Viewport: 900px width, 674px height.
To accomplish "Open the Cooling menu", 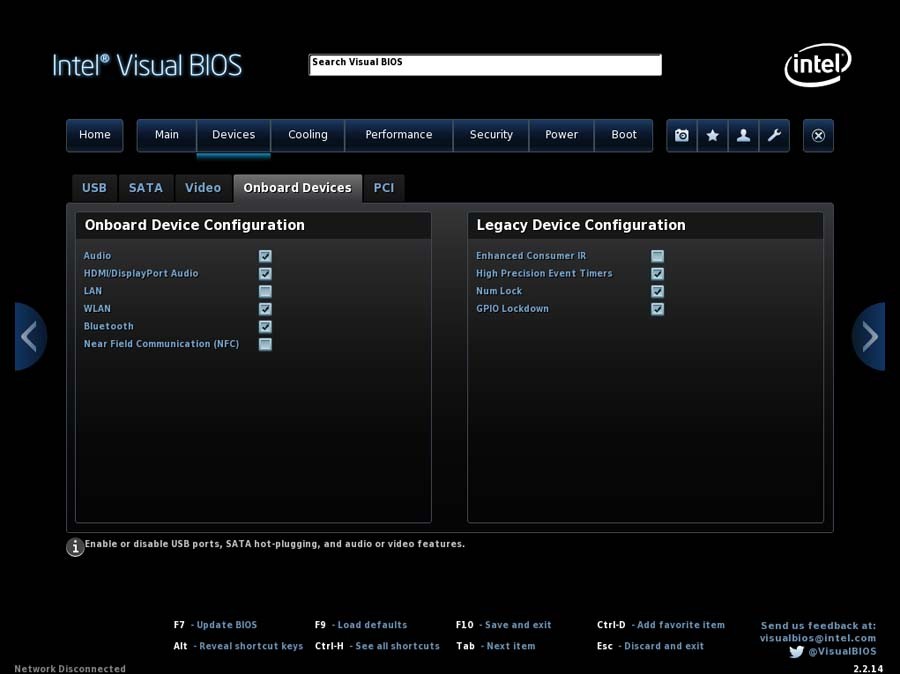I will pos(308,135).
